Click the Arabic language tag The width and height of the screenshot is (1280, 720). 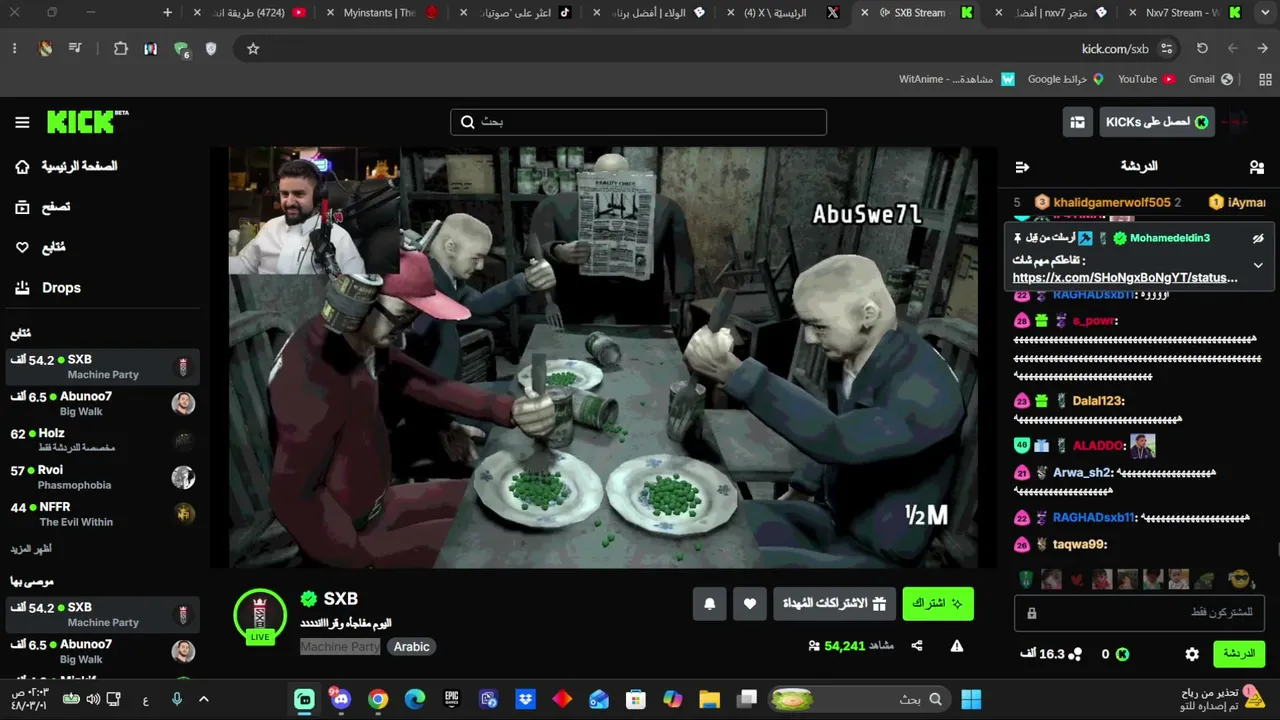coord(411,647)
